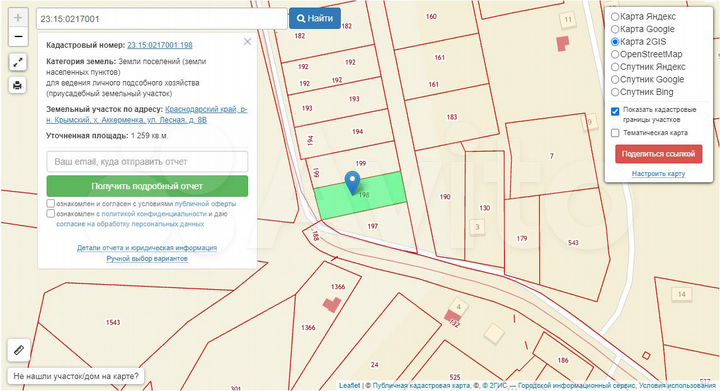The width and height of the screenshot is (720, 391).
Task: Open cadastral number link 23:15:0217001:198
Action: coord(160,45)
